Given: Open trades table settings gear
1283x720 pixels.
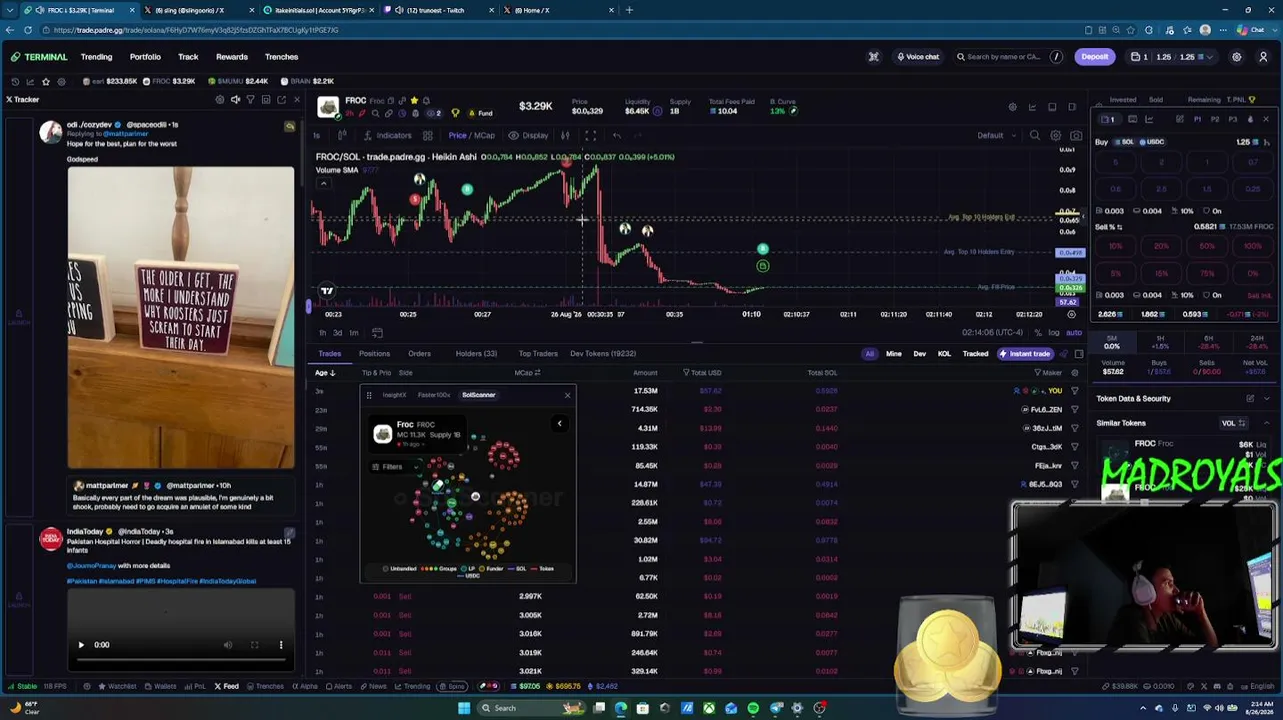Looking at the screenshot, I should point(1075,373).
